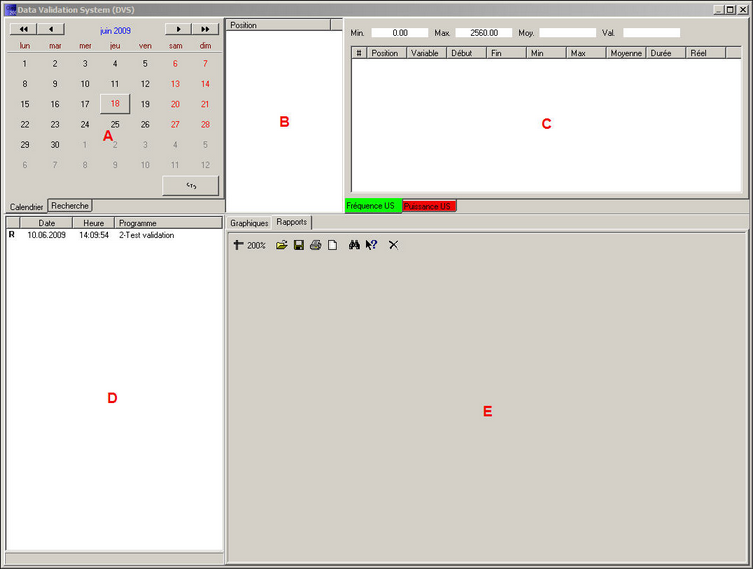The image size is (753, 569).
Task: Switch to the Recherche tab
Action: tap(70, 206)
